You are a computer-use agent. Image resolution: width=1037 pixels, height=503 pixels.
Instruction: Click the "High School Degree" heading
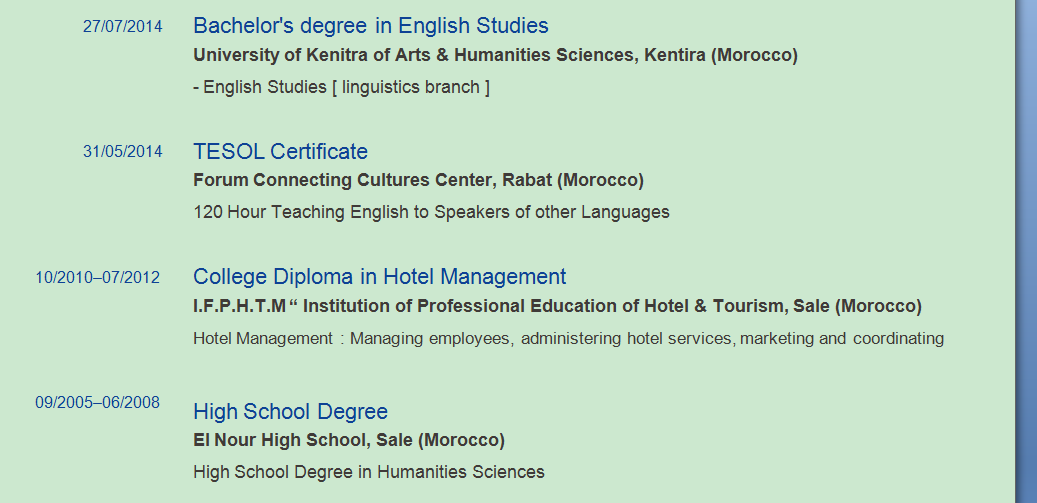pos(290,412)
